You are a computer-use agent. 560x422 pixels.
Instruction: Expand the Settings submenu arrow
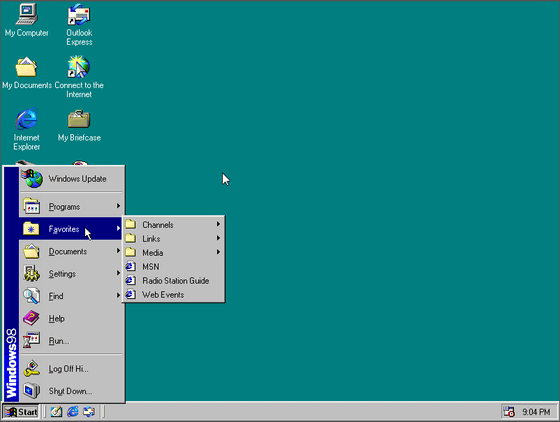click(118, 273)
